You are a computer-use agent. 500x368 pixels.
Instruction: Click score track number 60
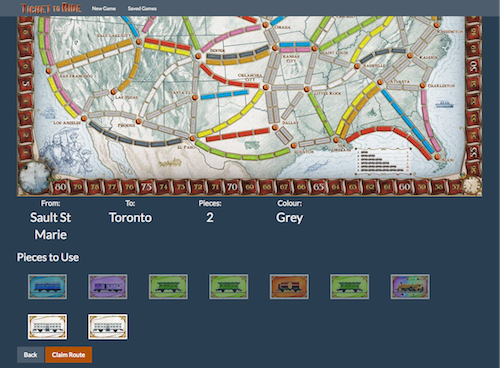click(404, 187)
